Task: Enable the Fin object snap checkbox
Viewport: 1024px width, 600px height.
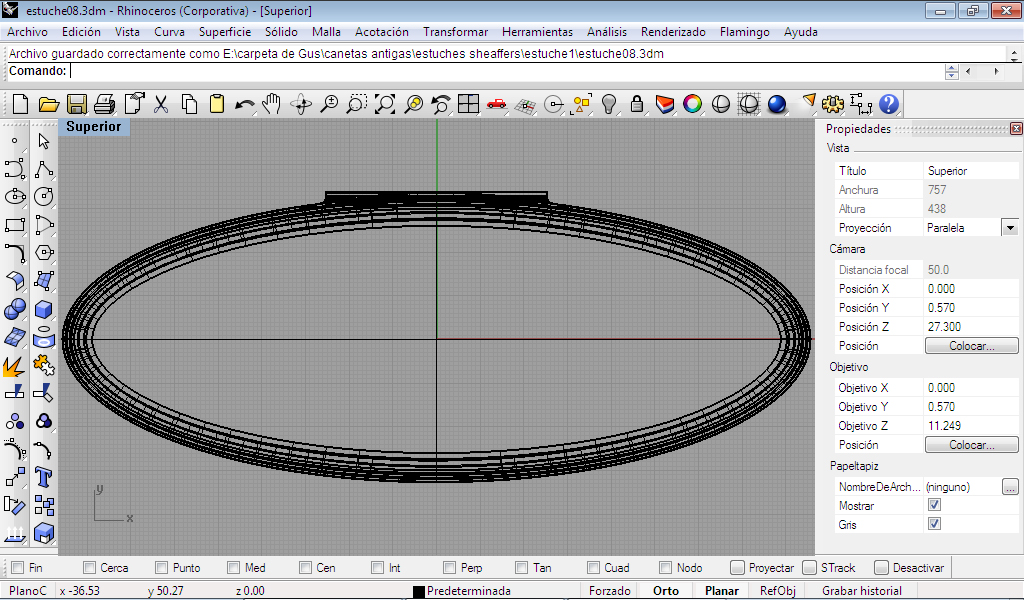Action: click(x=18, y=568)
